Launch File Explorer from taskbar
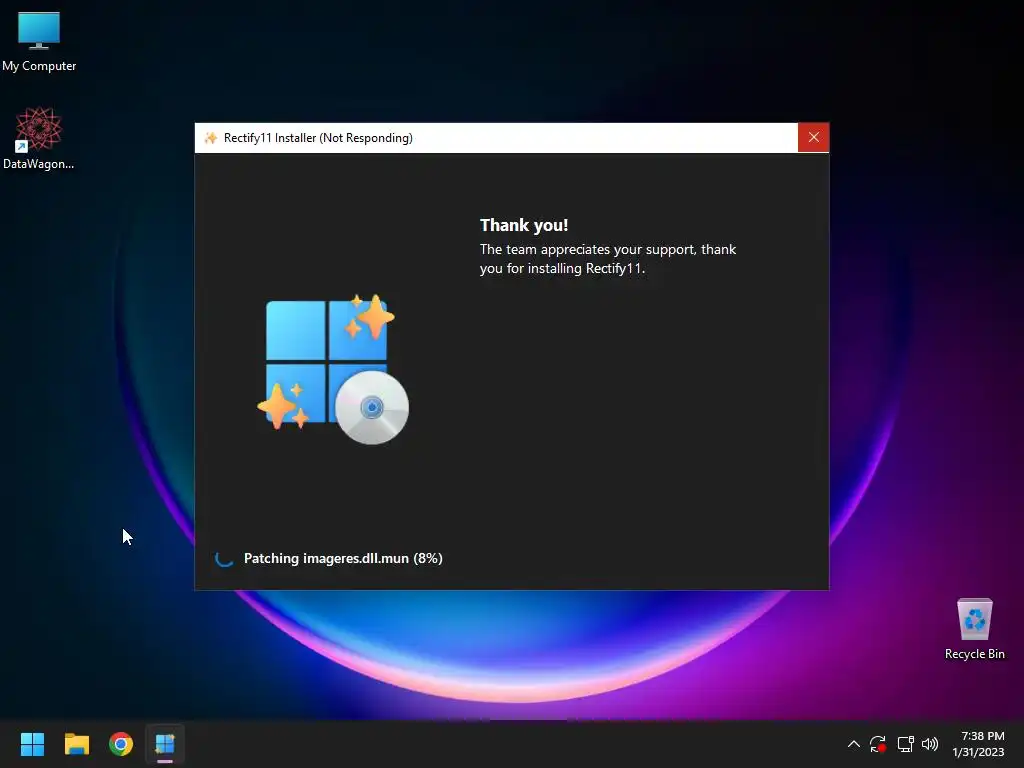This screenshot has width=1024, height=768. [76, 744]
